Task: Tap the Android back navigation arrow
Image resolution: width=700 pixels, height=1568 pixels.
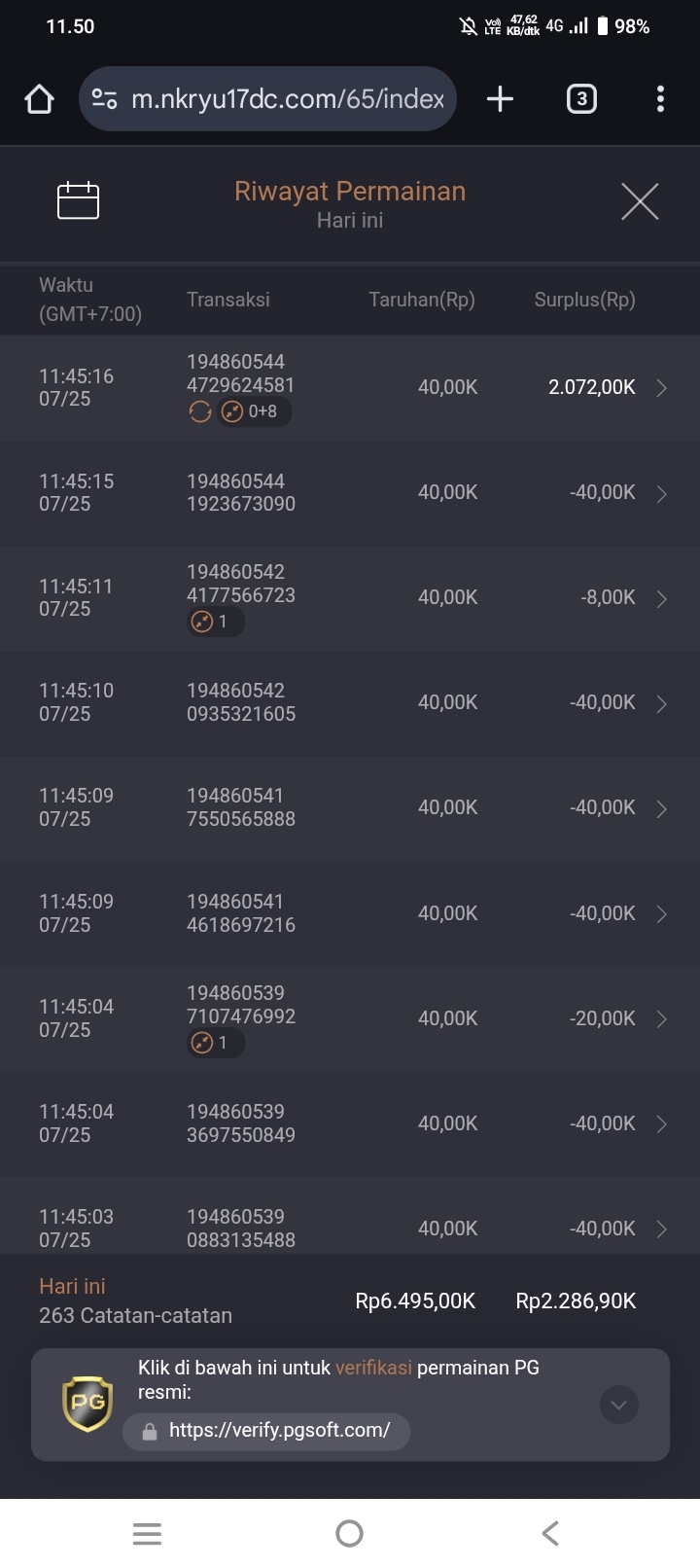Action: (550, 1534)
